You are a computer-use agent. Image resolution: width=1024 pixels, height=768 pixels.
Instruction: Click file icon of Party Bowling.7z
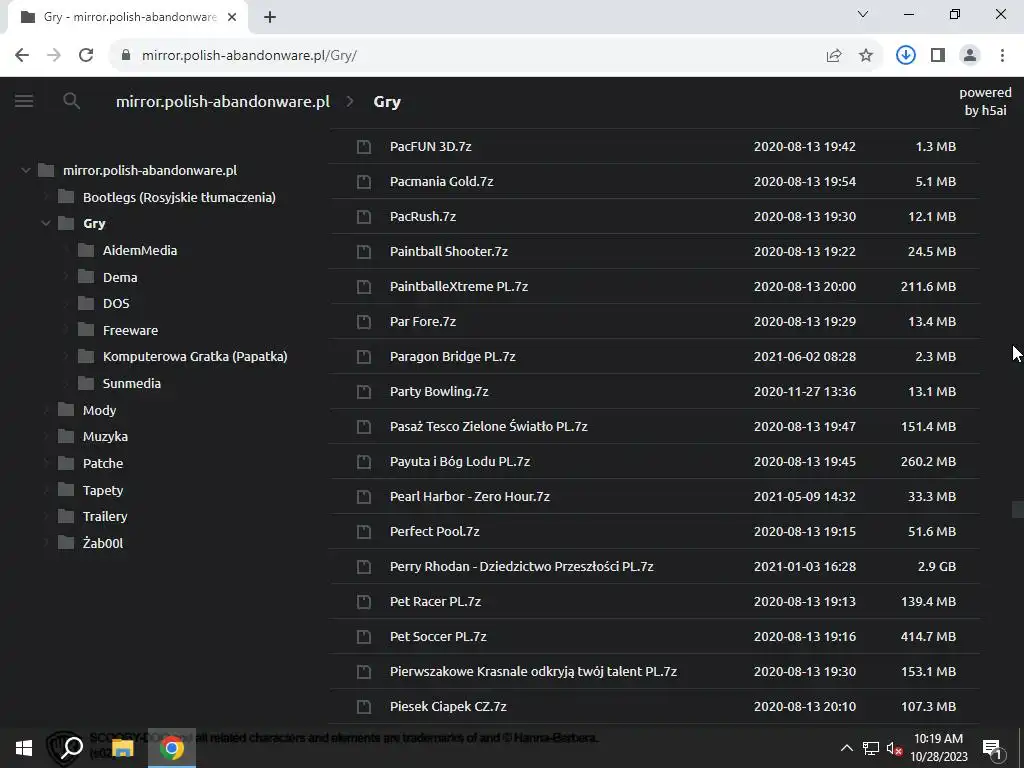coord(364,392)
